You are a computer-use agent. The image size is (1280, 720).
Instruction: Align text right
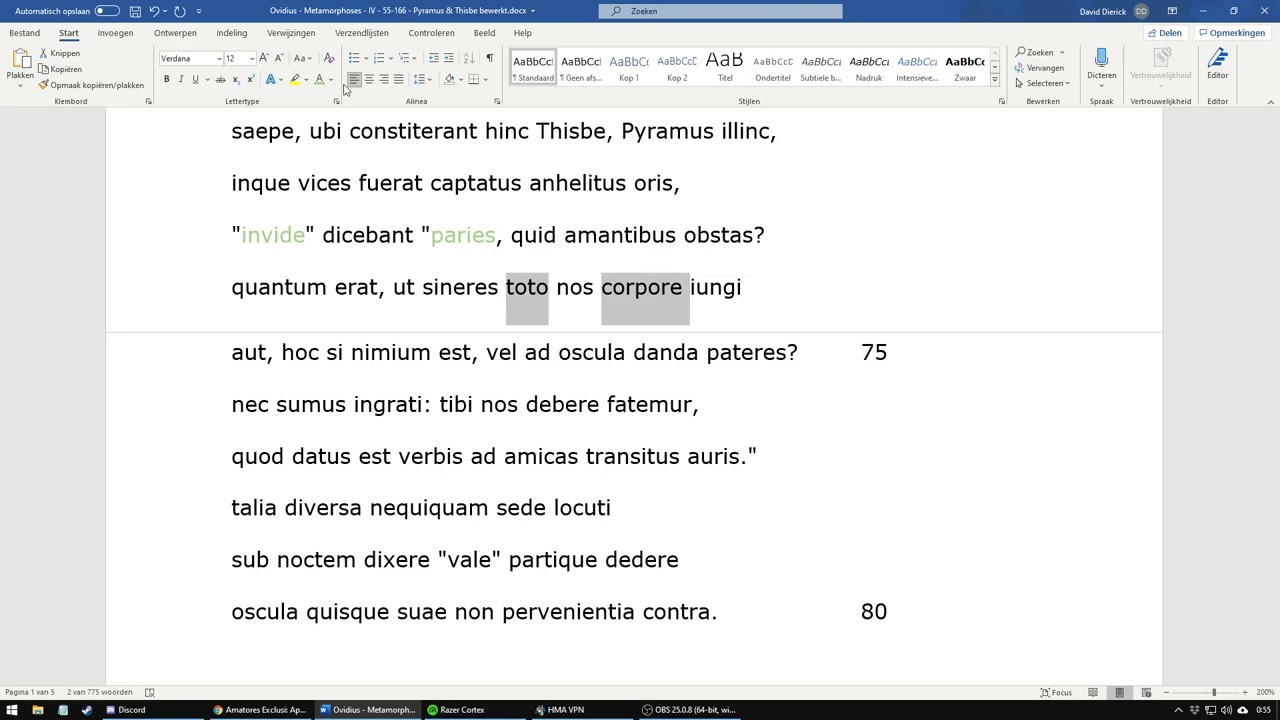click(x=383, y=79)
